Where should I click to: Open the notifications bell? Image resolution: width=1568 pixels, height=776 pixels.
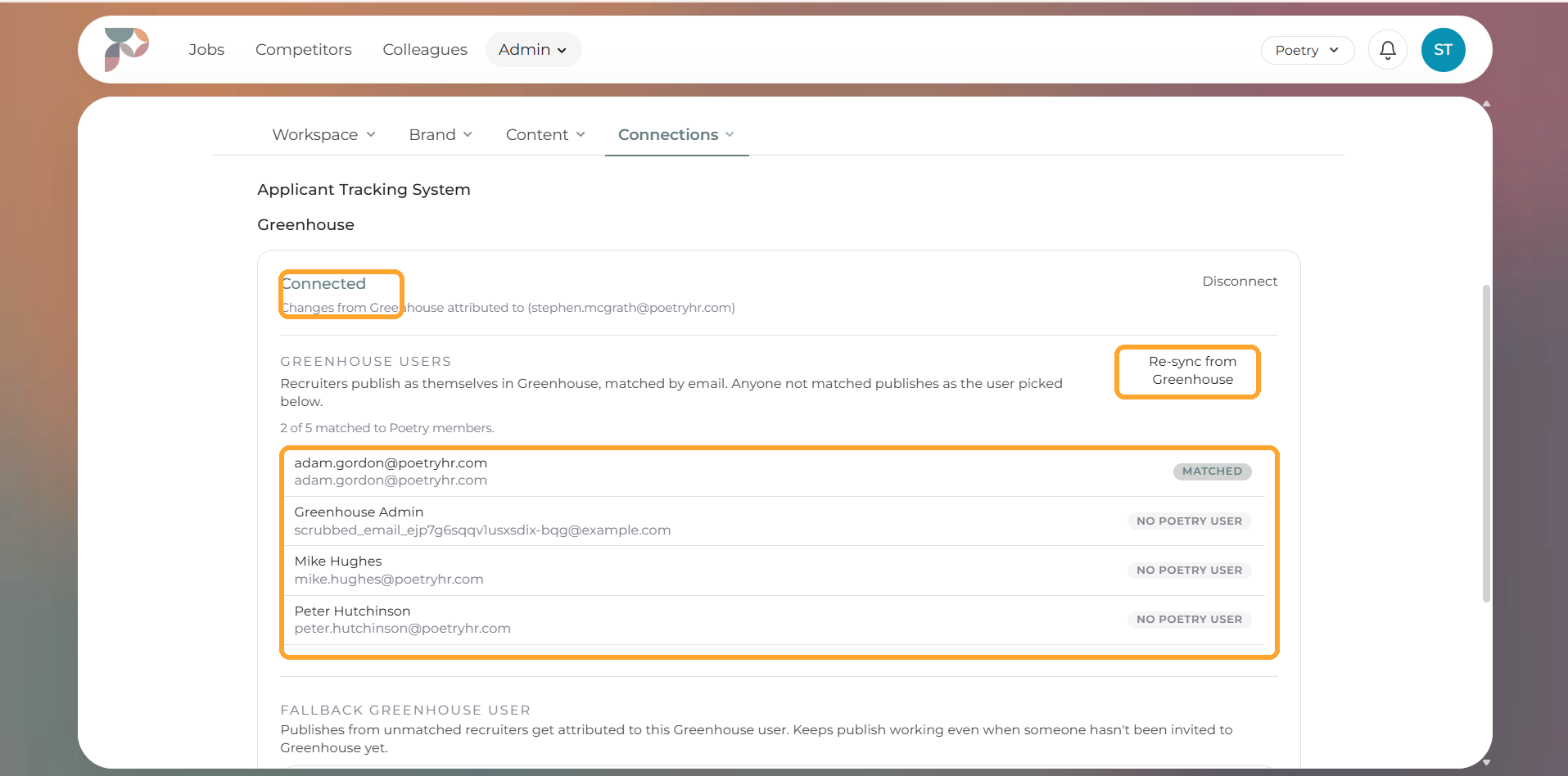pyautogui.click(x=1388, y=50)
